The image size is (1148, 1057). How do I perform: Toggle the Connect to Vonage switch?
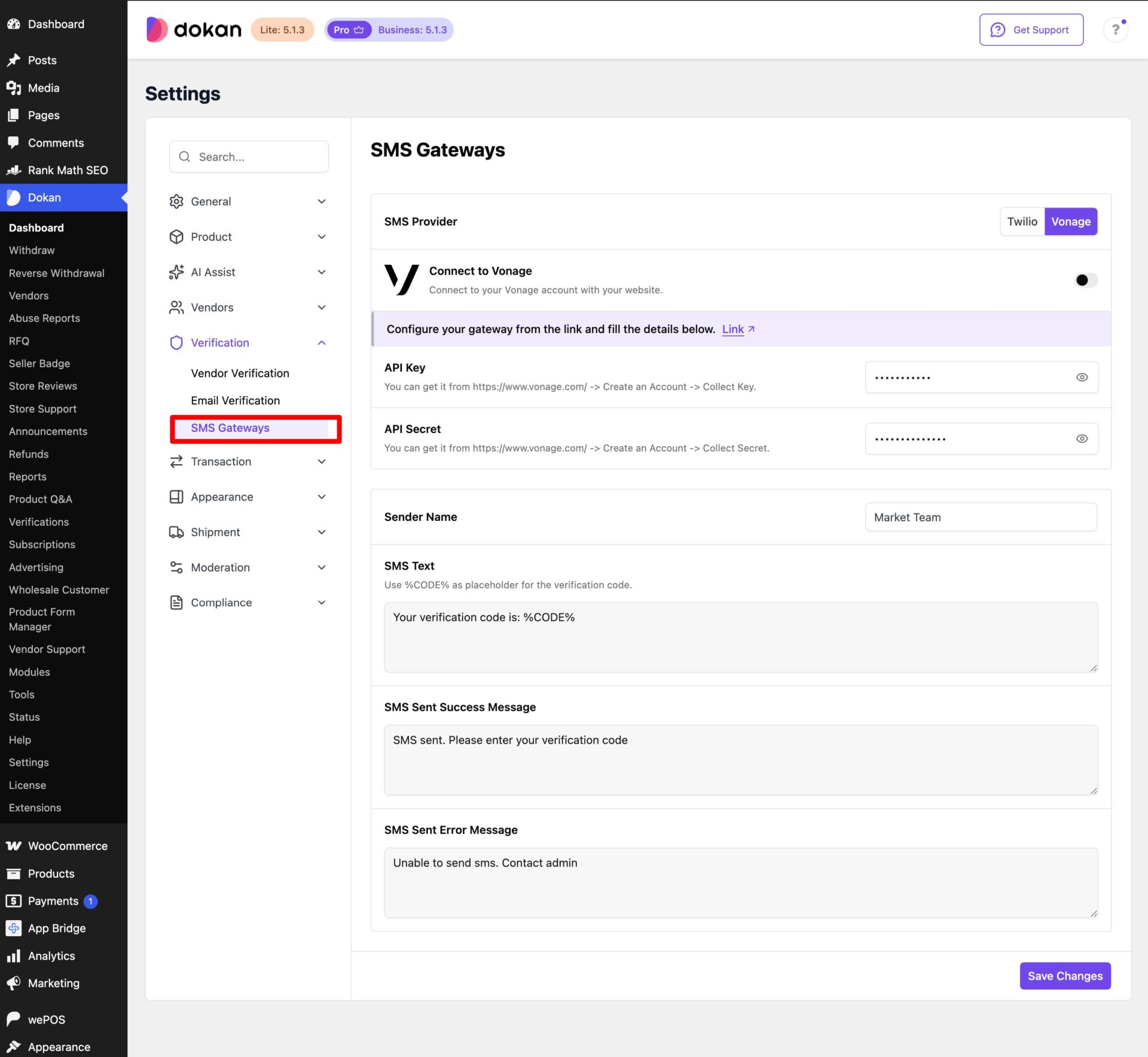(x=1086, y=280)
